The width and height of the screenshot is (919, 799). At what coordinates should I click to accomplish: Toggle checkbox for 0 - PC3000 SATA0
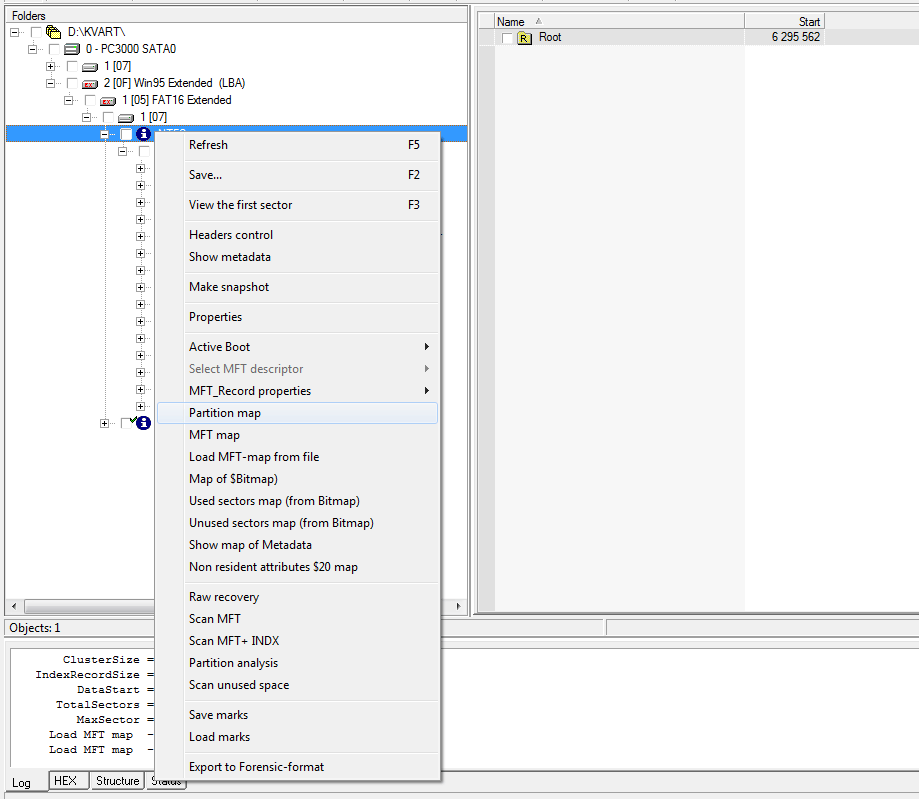pos(55,49)
